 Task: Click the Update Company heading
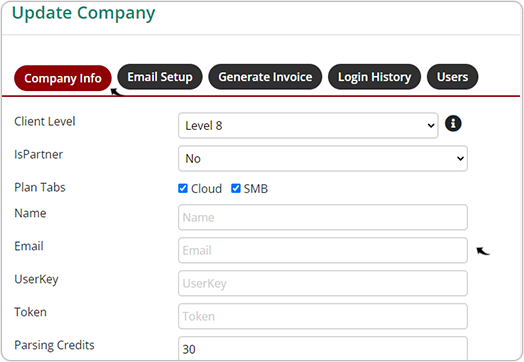(x=84, y=14)
